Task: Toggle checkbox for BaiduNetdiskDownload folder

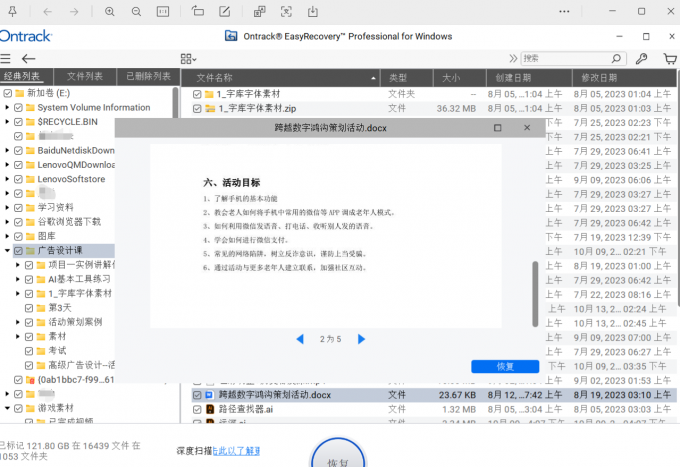Action: tap(18, 150)
